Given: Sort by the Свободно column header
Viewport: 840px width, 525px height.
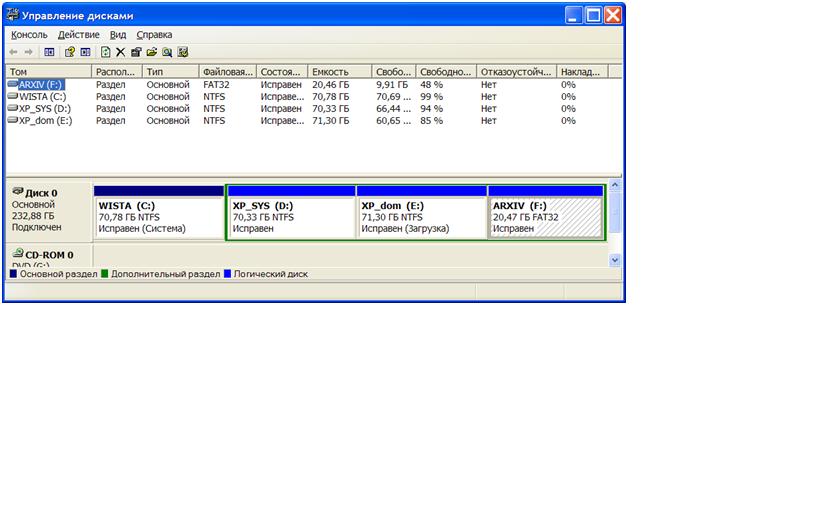Looking at the screenshot, I should [x=394, y=71].
